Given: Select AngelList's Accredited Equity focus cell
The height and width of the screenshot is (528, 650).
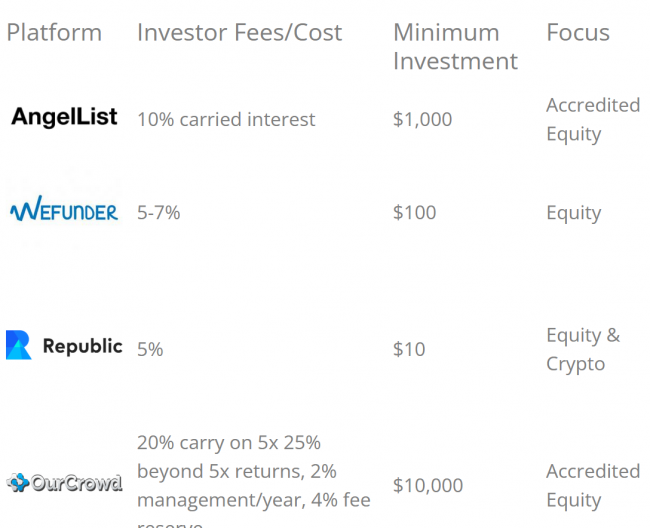Looking at the screenshot, I should (x=593, y=120).
